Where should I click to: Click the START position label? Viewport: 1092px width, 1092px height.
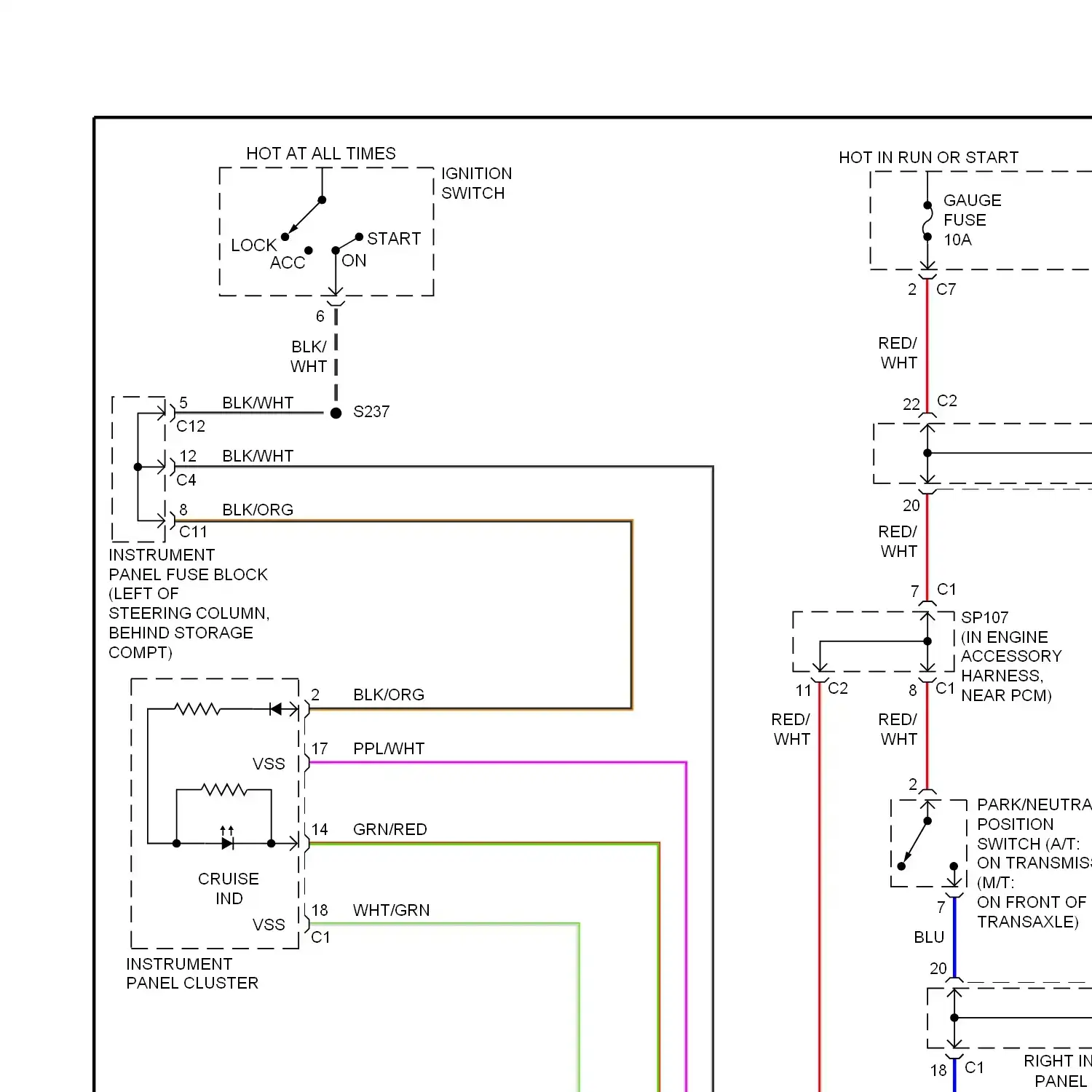point(394,239)
